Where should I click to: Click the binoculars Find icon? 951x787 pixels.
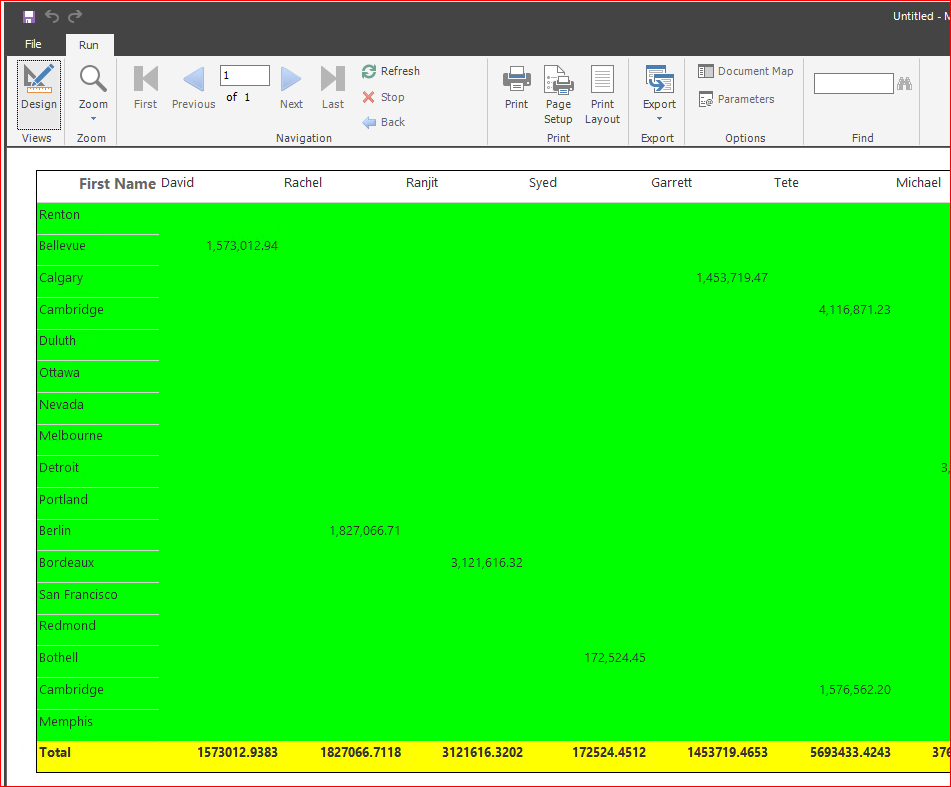point(905,84)
